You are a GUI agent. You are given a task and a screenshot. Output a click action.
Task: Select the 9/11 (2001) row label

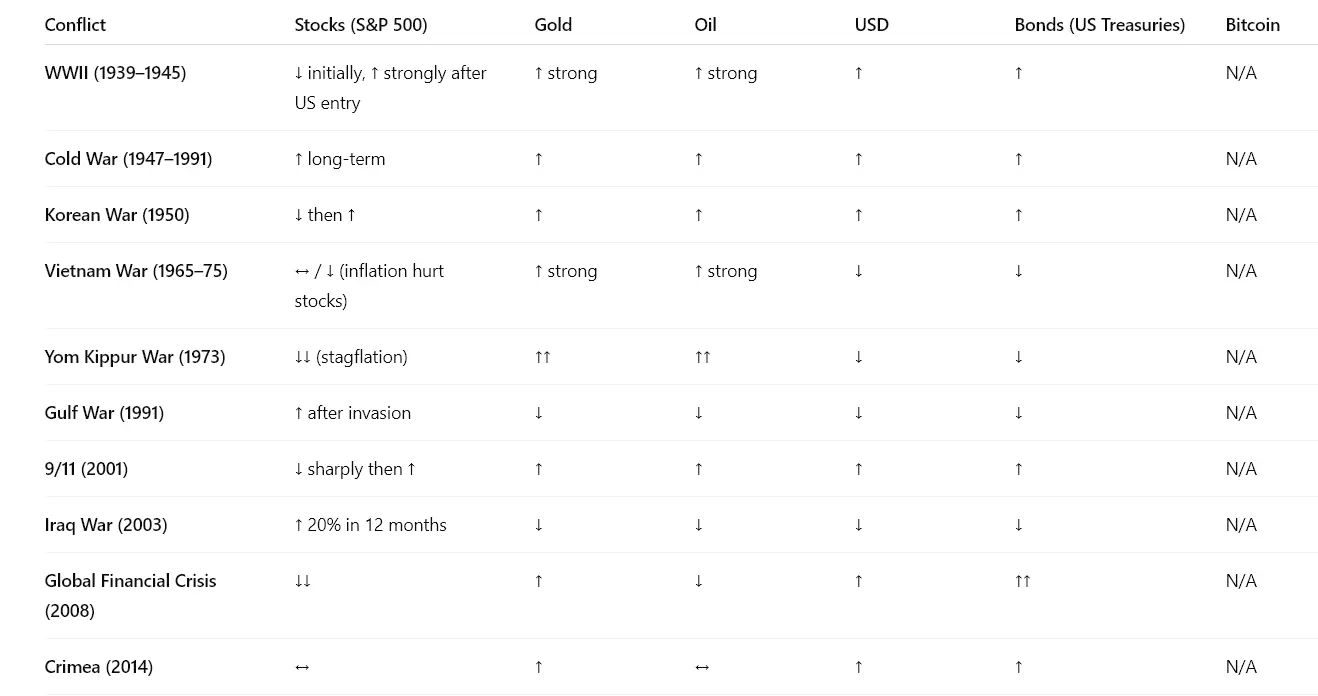86,469
